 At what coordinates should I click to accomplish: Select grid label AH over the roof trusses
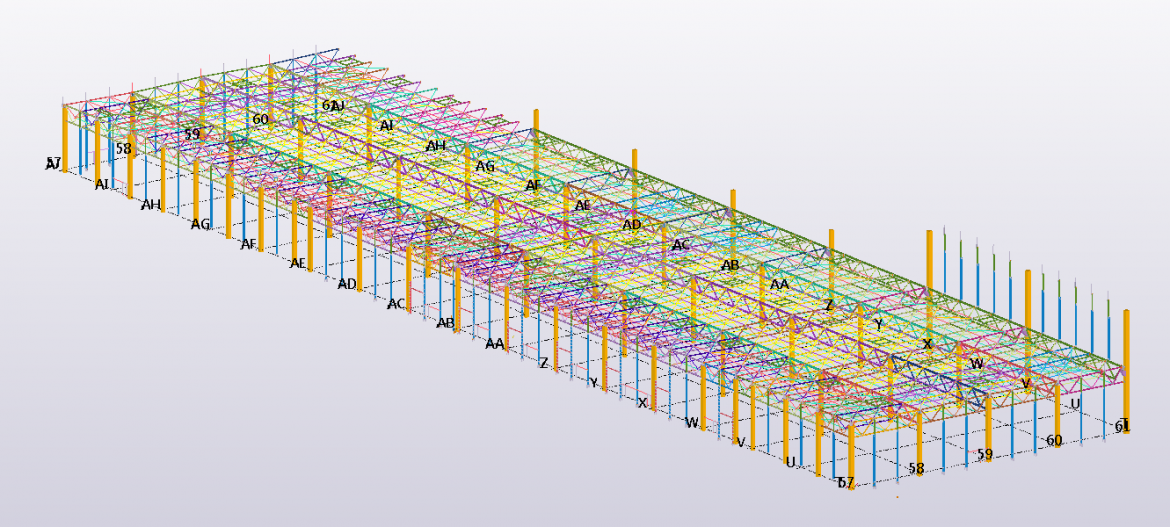click(435, 146)
